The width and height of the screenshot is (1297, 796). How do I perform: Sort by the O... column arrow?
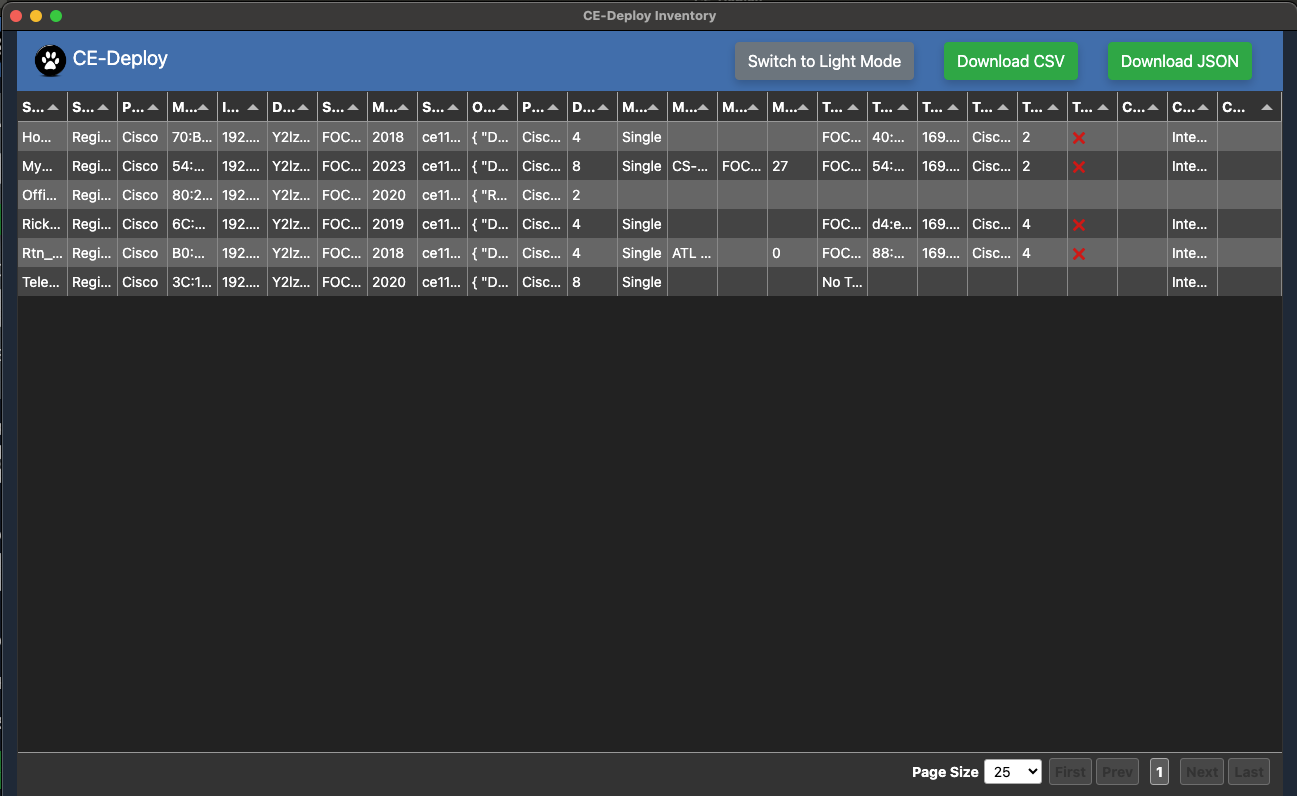(x=503, y=107)
